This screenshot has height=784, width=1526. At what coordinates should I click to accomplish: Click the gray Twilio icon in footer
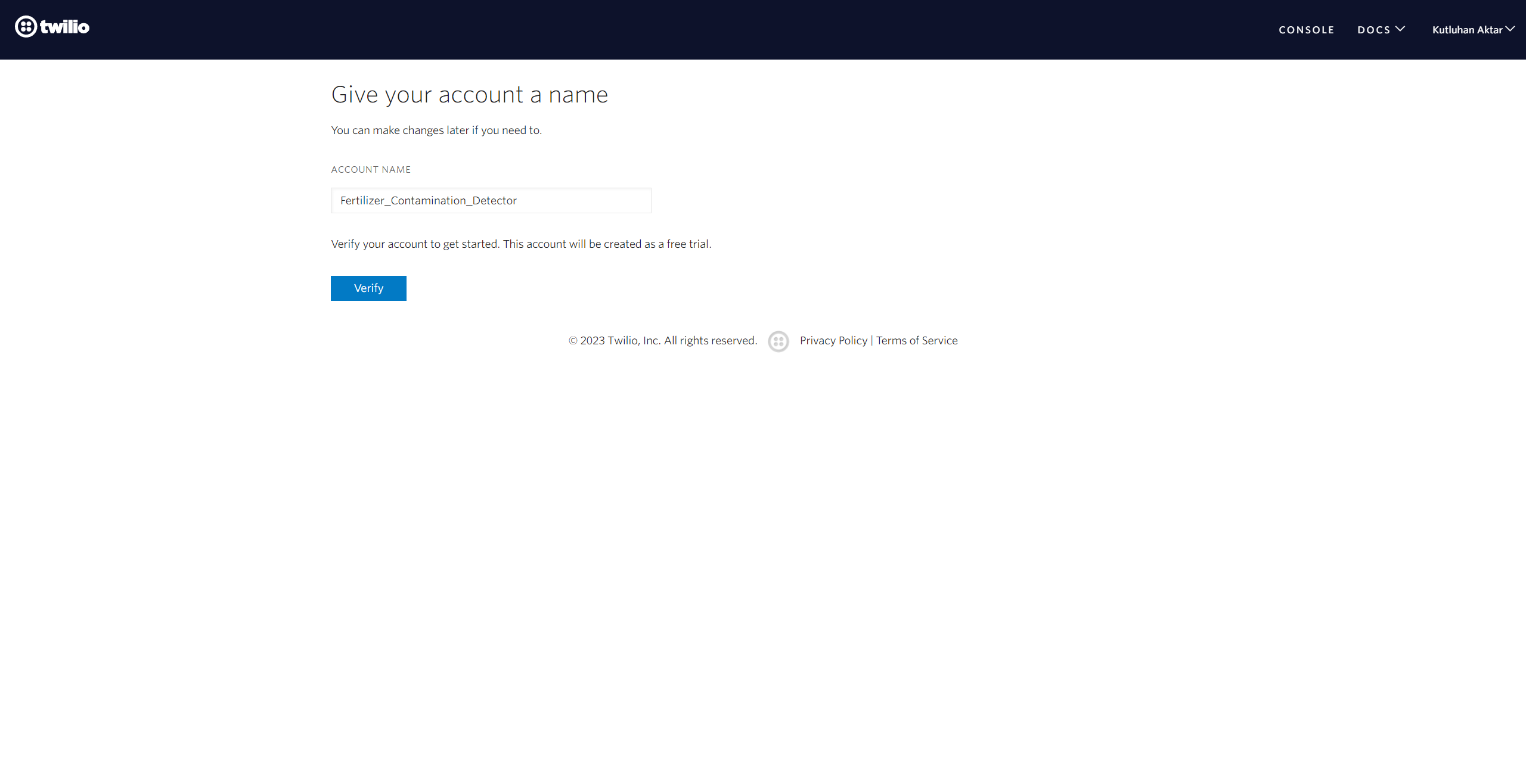point(778,341)
